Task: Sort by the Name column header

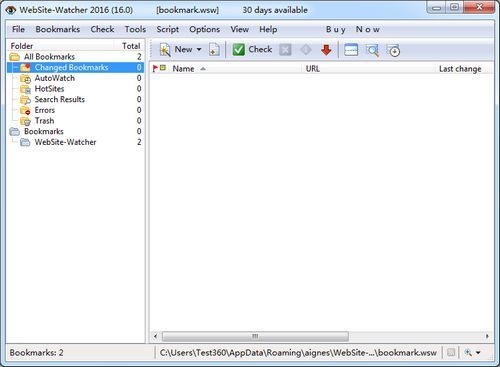Action: (183, 69)
